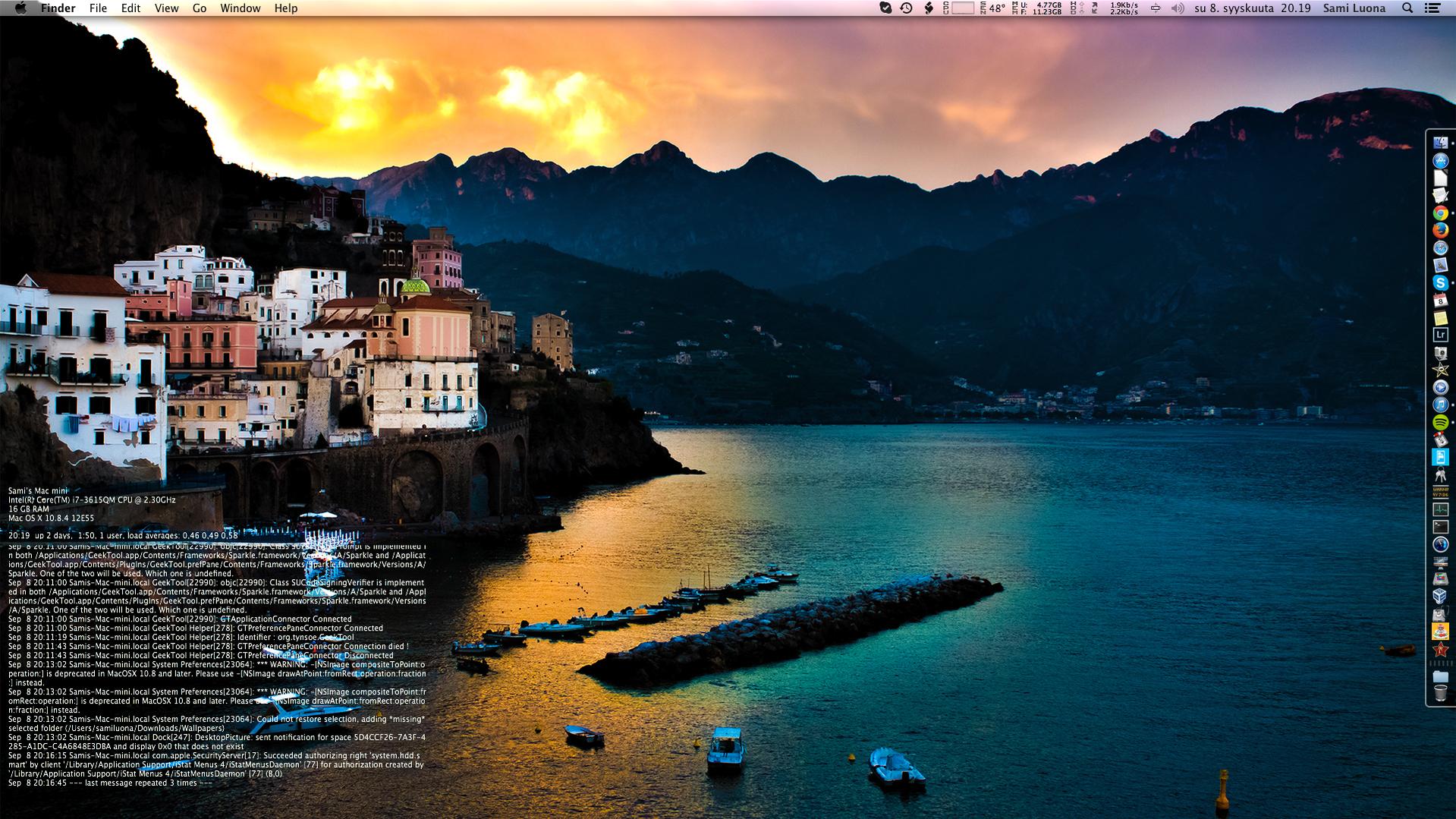The height and width of the screenshot is (819, 1456).
Task: Open Spotlight search in the menu bar
Action: (1407, 8)
